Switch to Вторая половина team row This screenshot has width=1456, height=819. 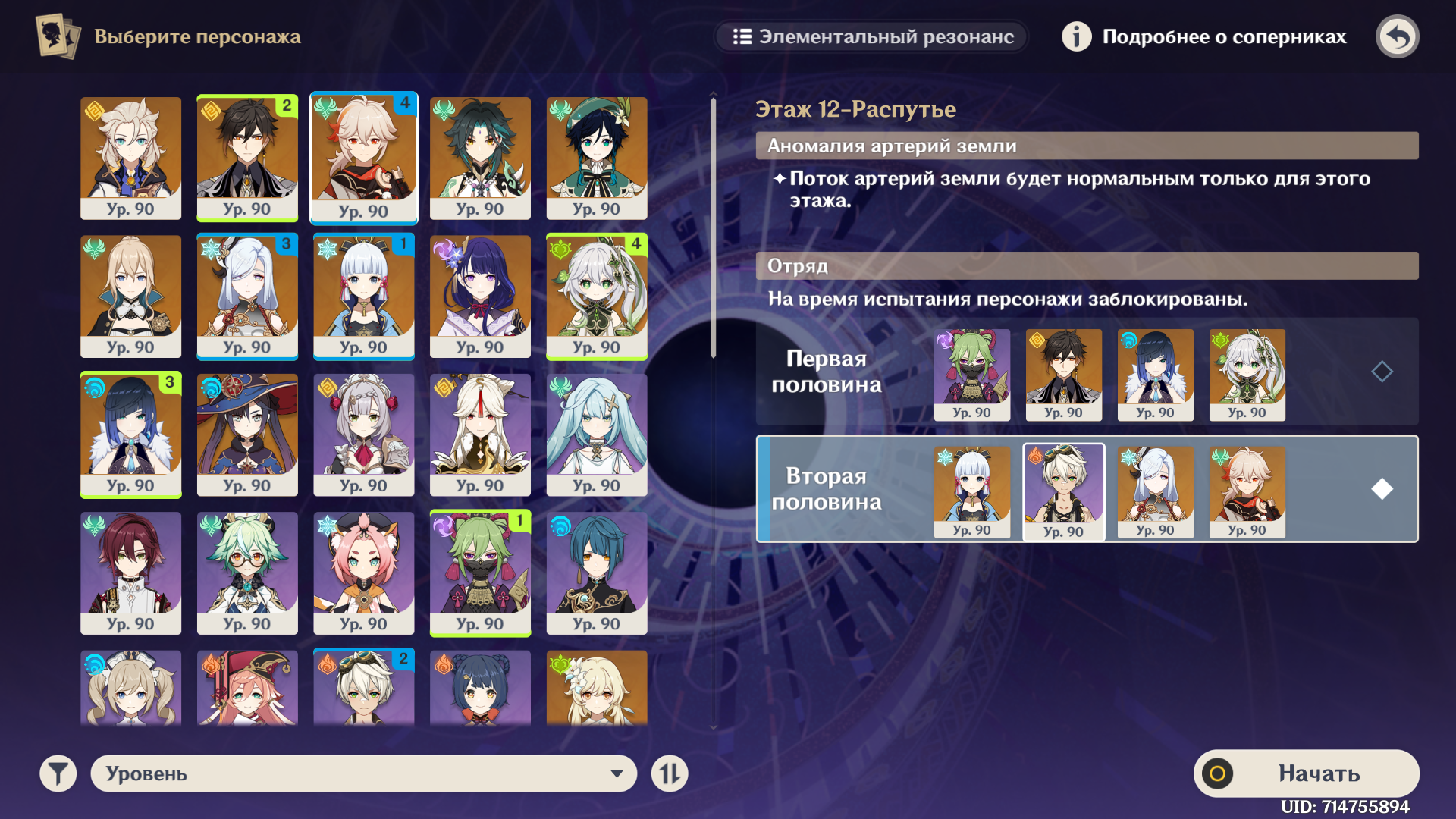coord(1087,489)
